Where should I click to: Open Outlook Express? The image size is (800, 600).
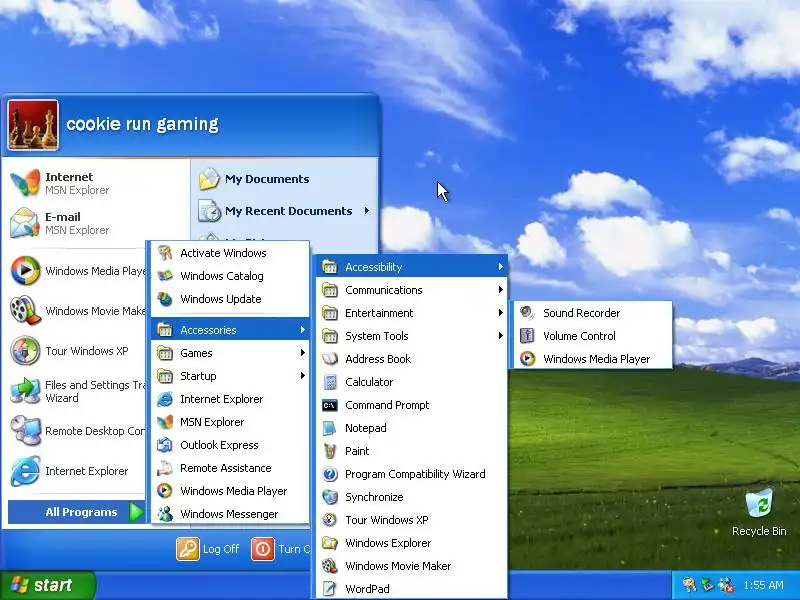230,444
